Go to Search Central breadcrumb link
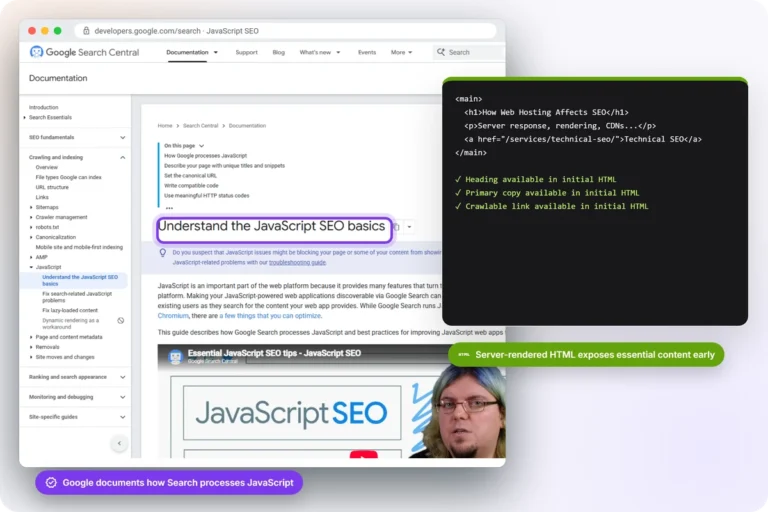This screenshot has height=512, width=768. 200,125
